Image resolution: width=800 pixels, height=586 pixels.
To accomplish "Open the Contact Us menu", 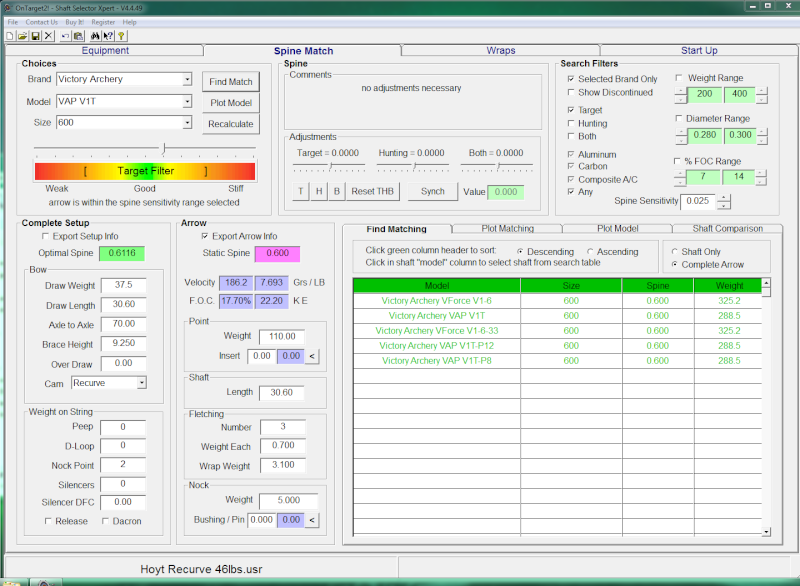I will click(x=42, y=22).
